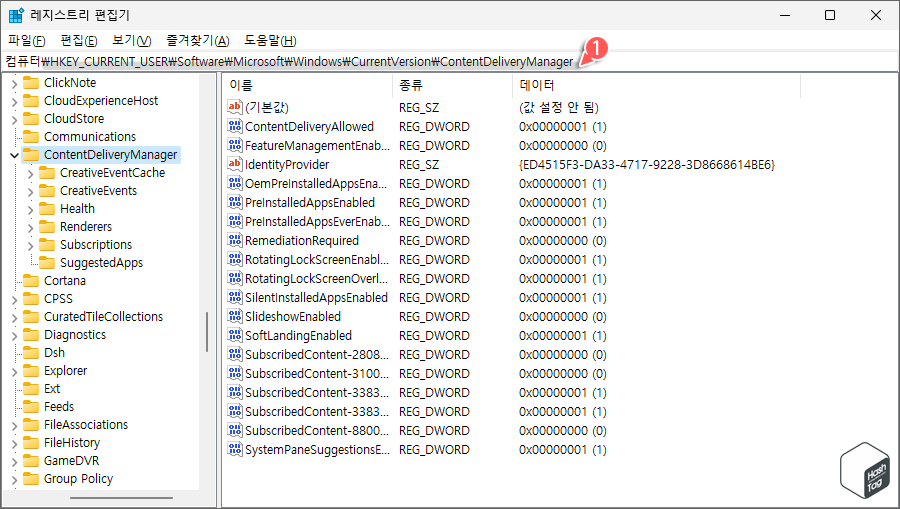This screenshot has height=509, width=900.
Task: Expand the FileAssociations key
Action: coord(14,425)
